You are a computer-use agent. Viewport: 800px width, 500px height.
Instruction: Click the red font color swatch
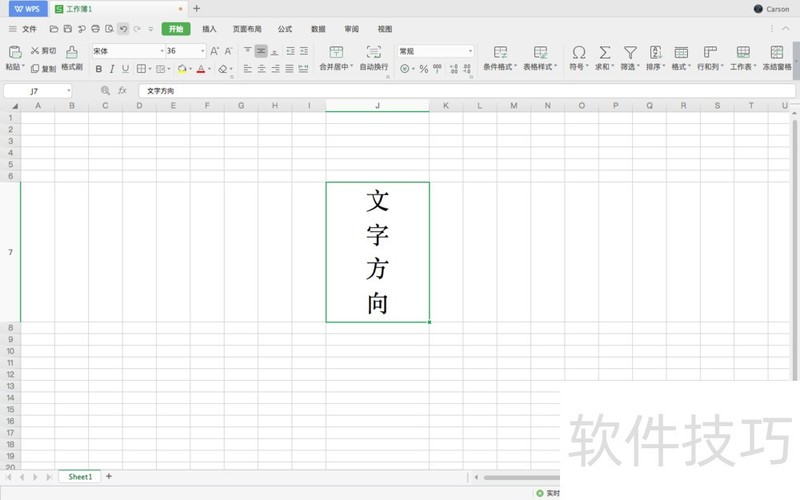pyautogui.click(x=200, y=69)
